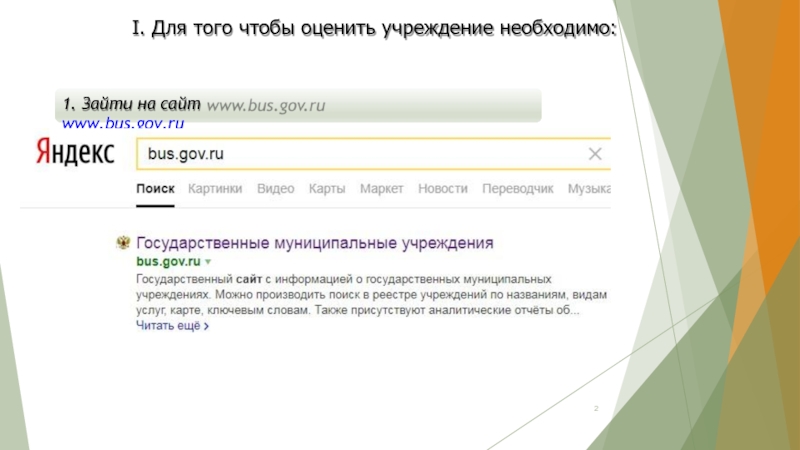Switch to the Новости tab

pos(443,189)
